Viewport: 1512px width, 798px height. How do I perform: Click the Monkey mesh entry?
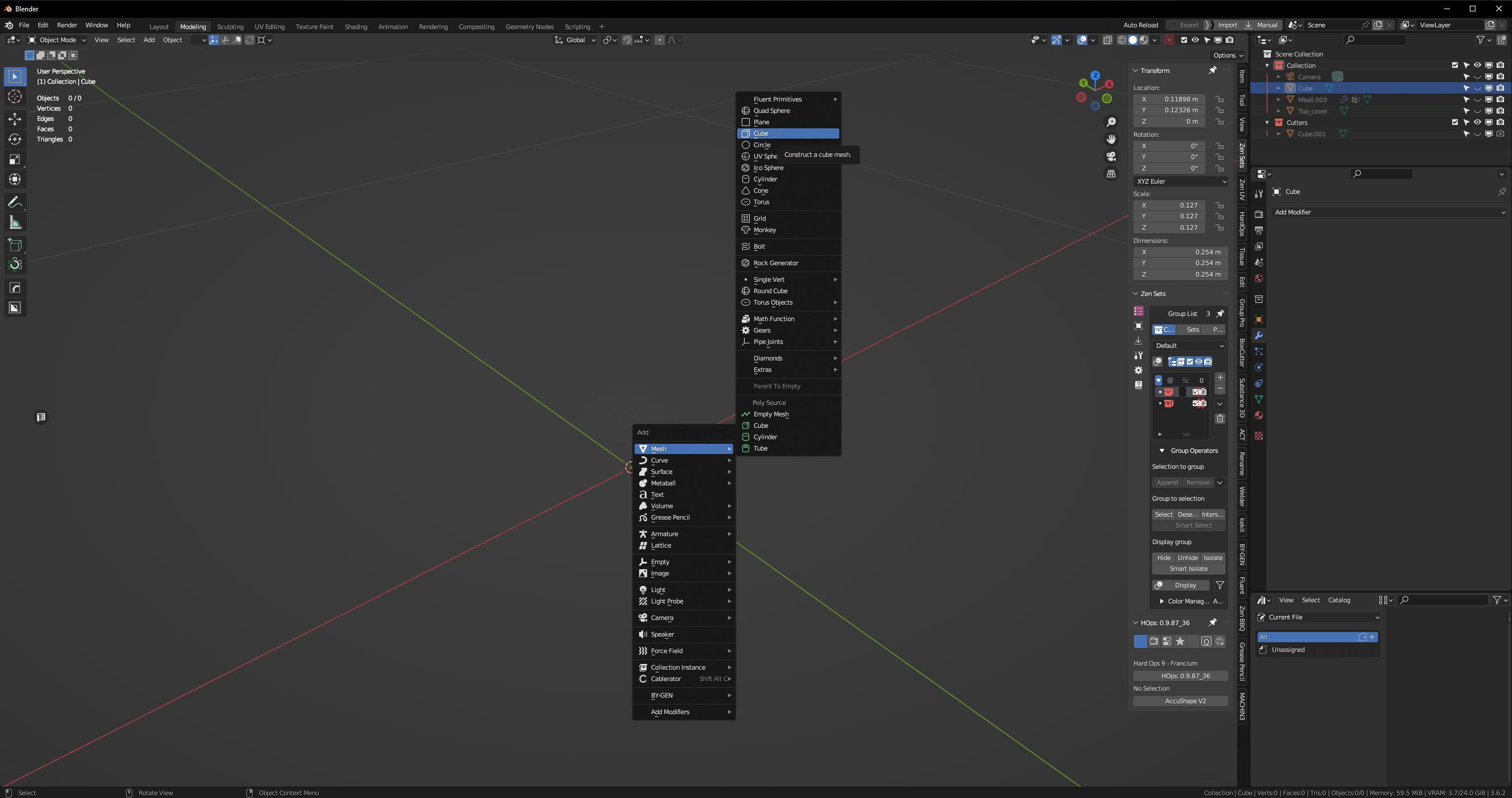(x=764, y=230)
